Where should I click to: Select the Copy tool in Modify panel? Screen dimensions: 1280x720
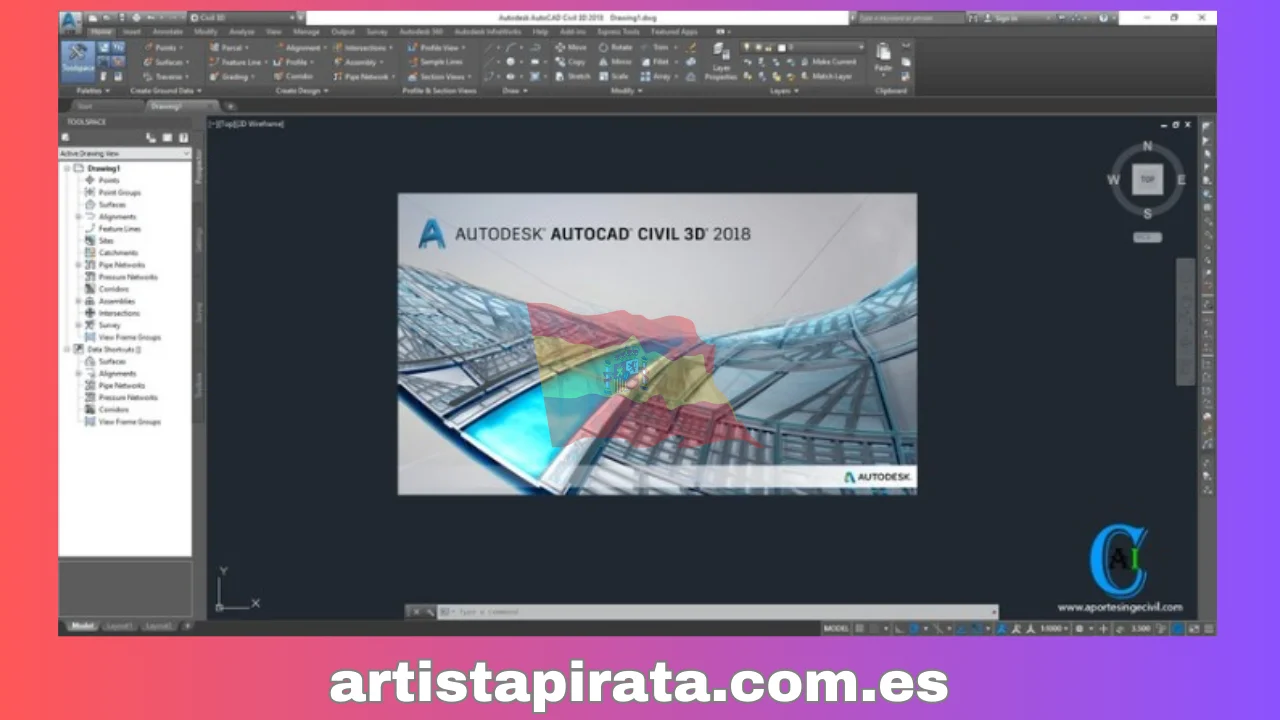pos(577,61)
